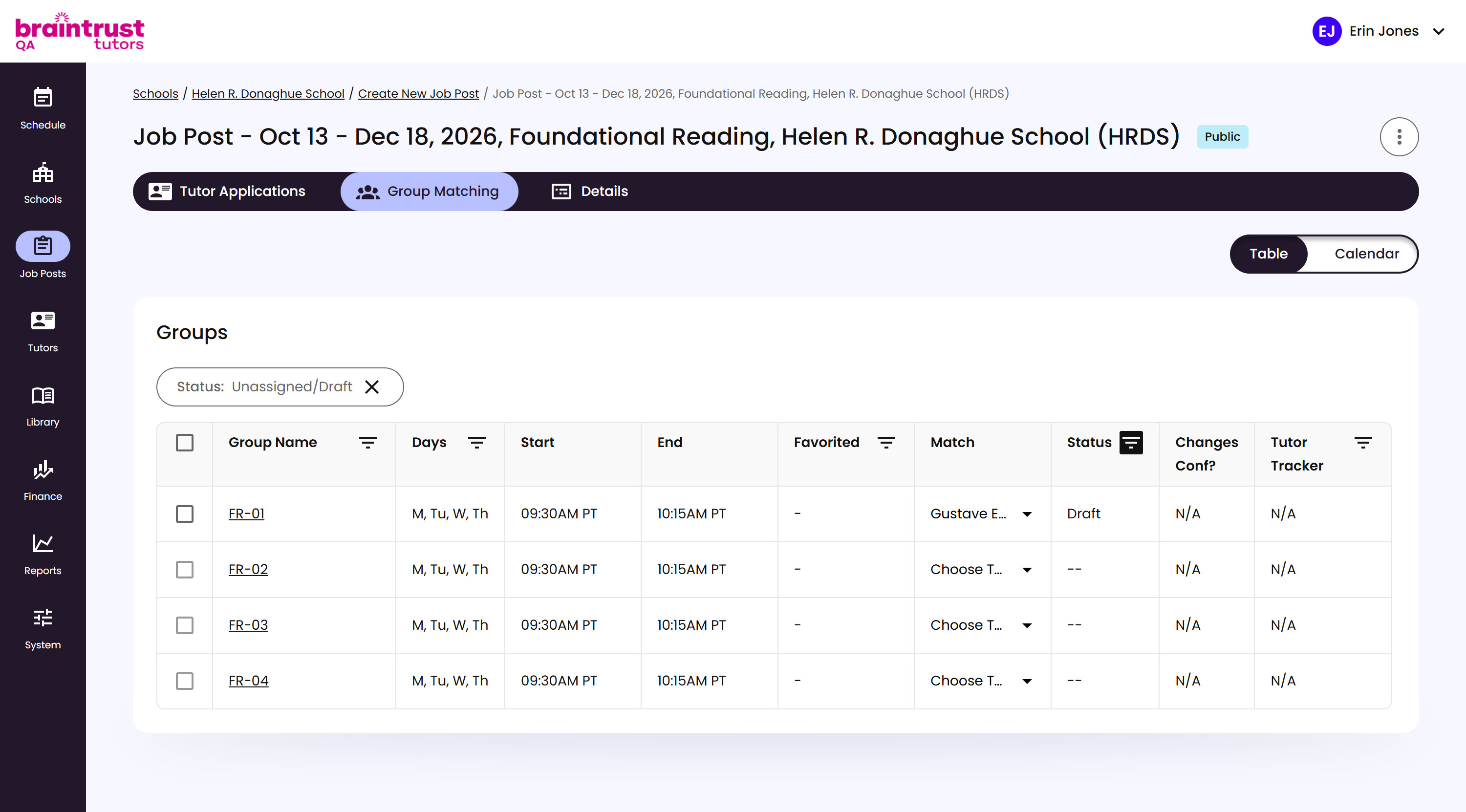Screen dimensions: 1466x812
Task: Switch to Table view
Action: (1269, 254)
